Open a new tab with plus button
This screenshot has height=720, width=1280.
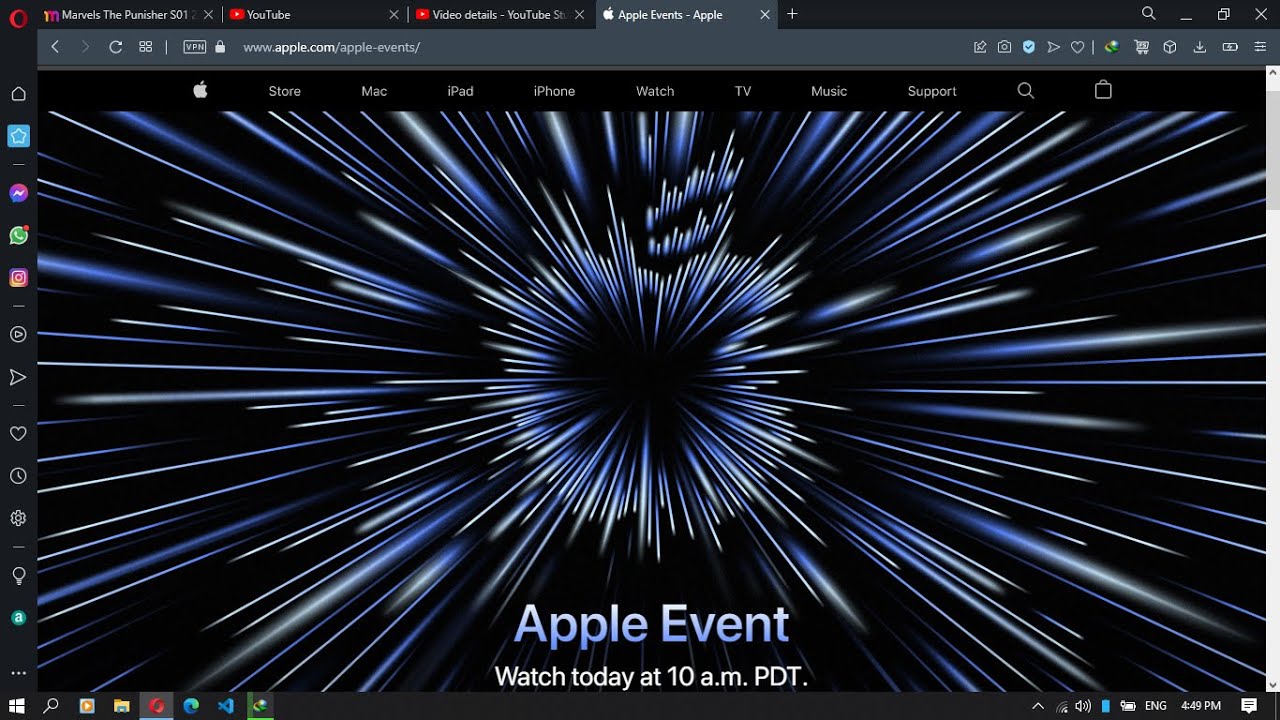(792, 14)
